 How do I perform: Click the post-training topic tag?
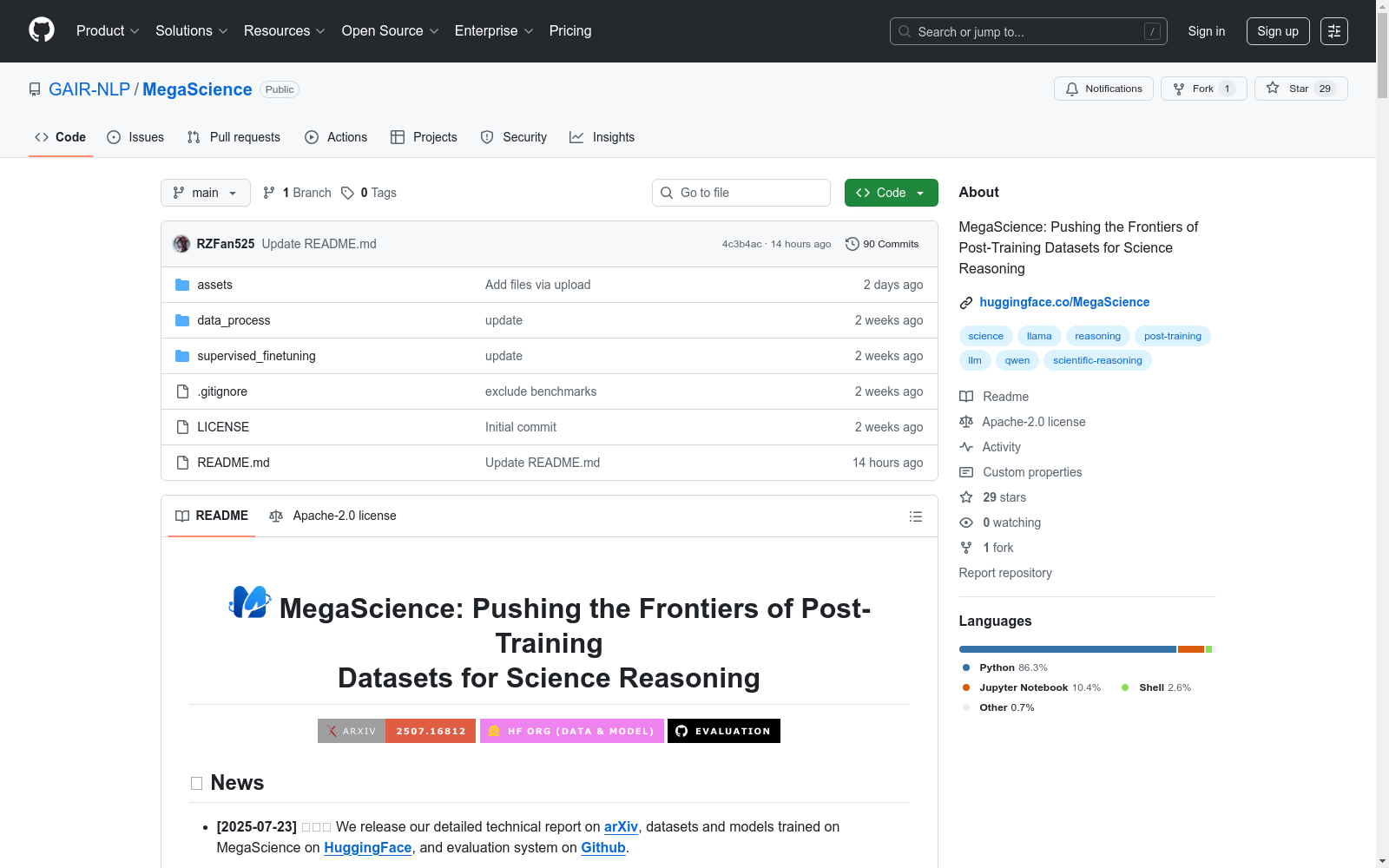1173,336
